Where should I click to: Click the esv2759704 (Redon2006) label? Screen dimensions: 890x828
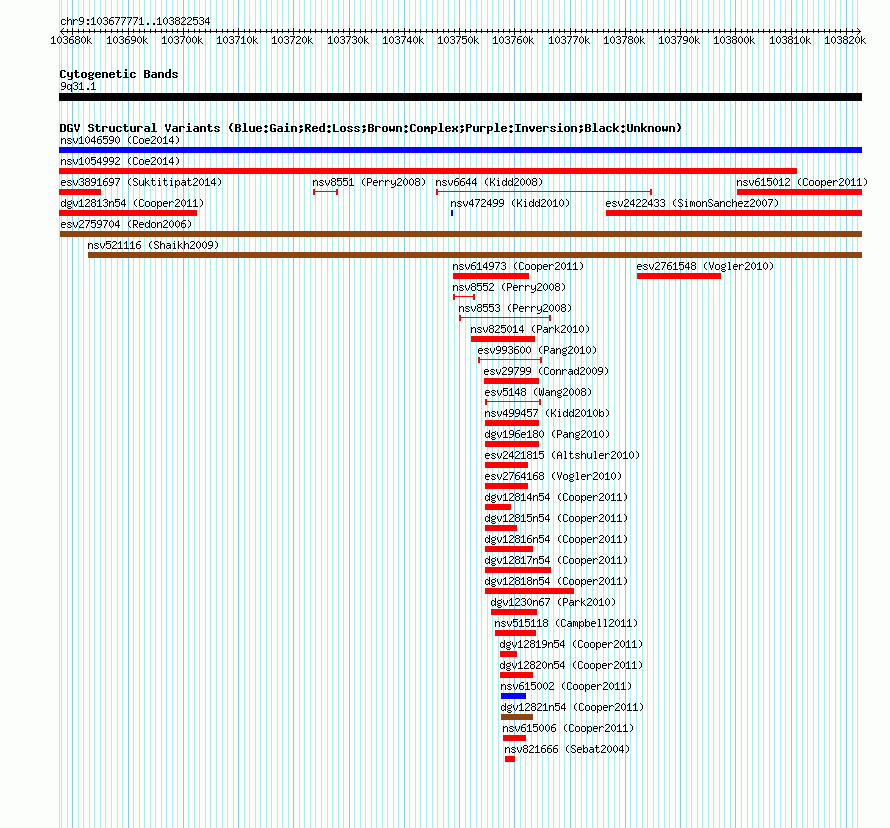126,224
